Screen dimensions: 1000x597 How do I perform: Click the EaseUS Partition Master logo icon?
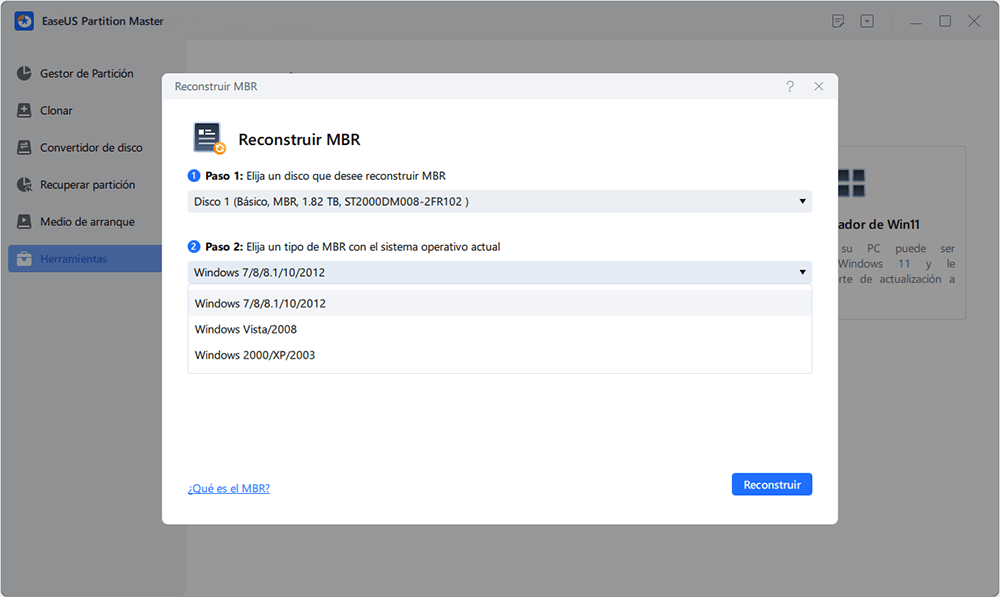pos(24,21)
